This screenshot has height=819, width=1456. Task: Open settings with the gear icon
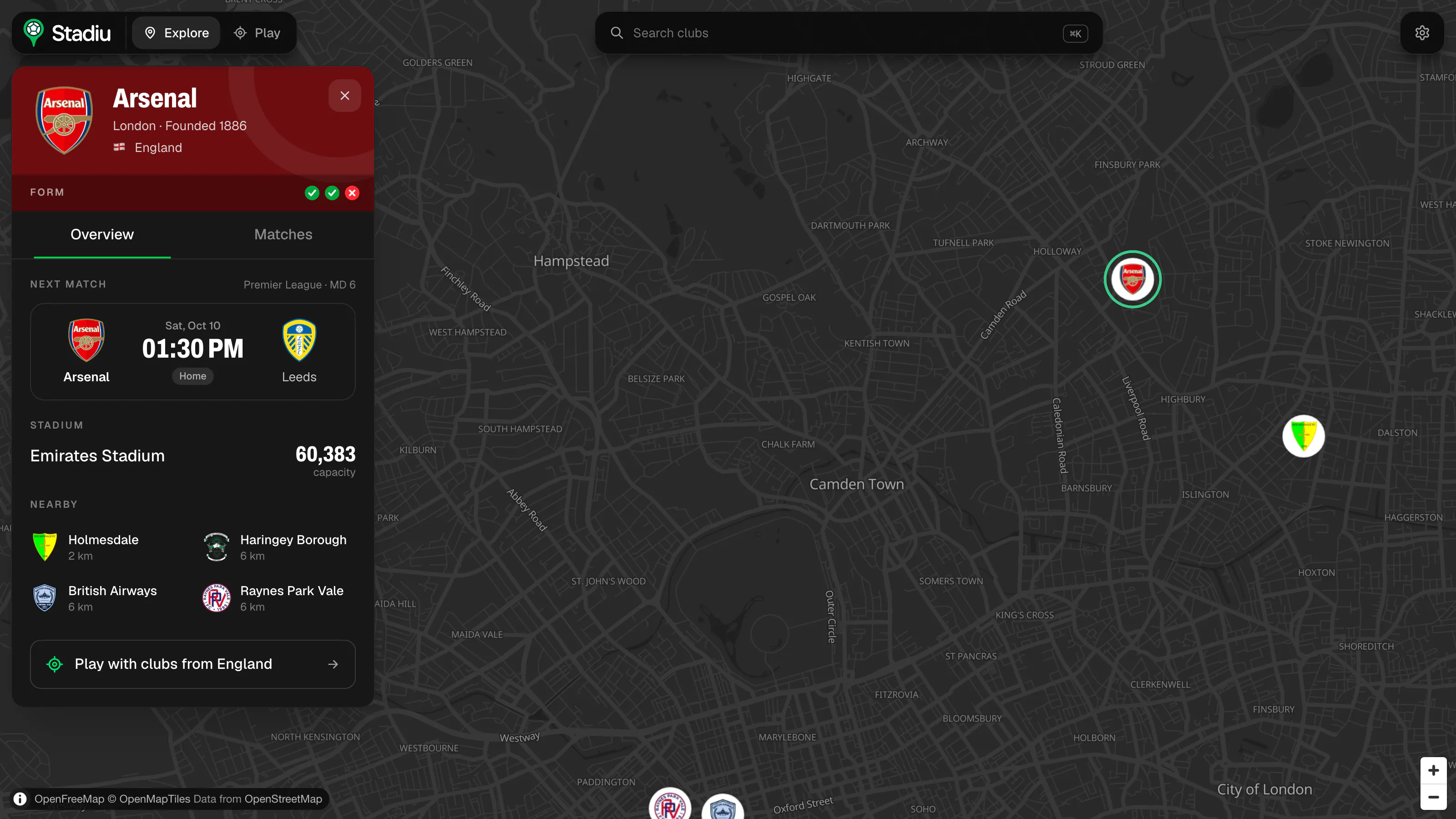1422,33
